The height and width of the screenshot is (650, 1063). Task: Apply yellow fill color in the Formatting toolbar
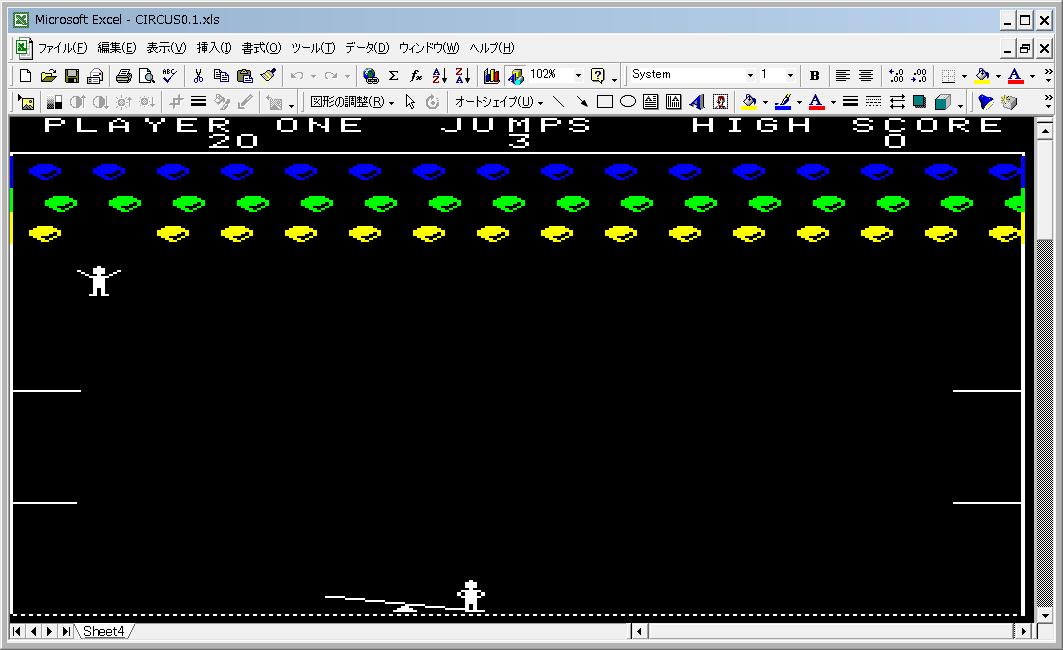[982, 76]
